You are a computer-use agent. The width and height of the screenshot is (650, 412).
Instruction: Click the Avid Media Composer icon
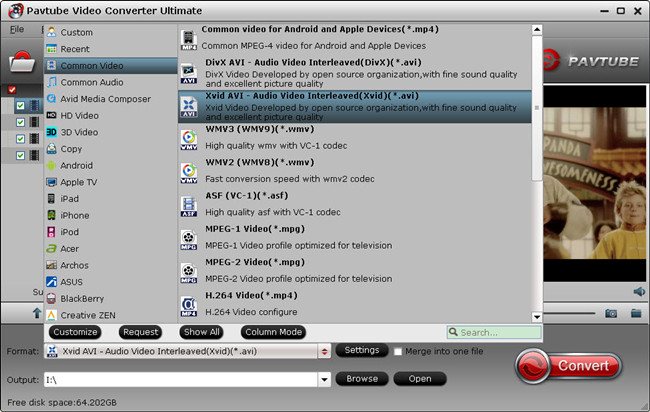click(x=51, y=99)
